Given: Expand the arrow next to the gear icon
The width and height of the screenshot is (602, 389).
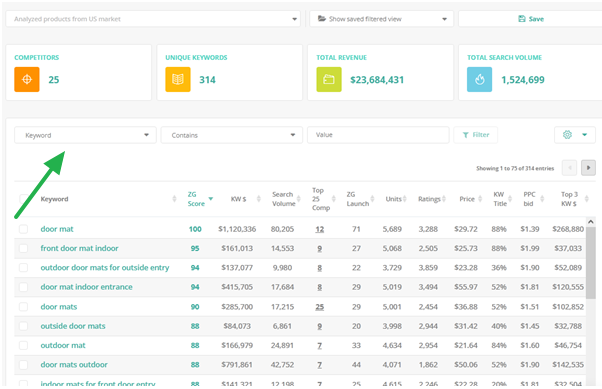Looking at the screenshot, I should tap(584, 135).
